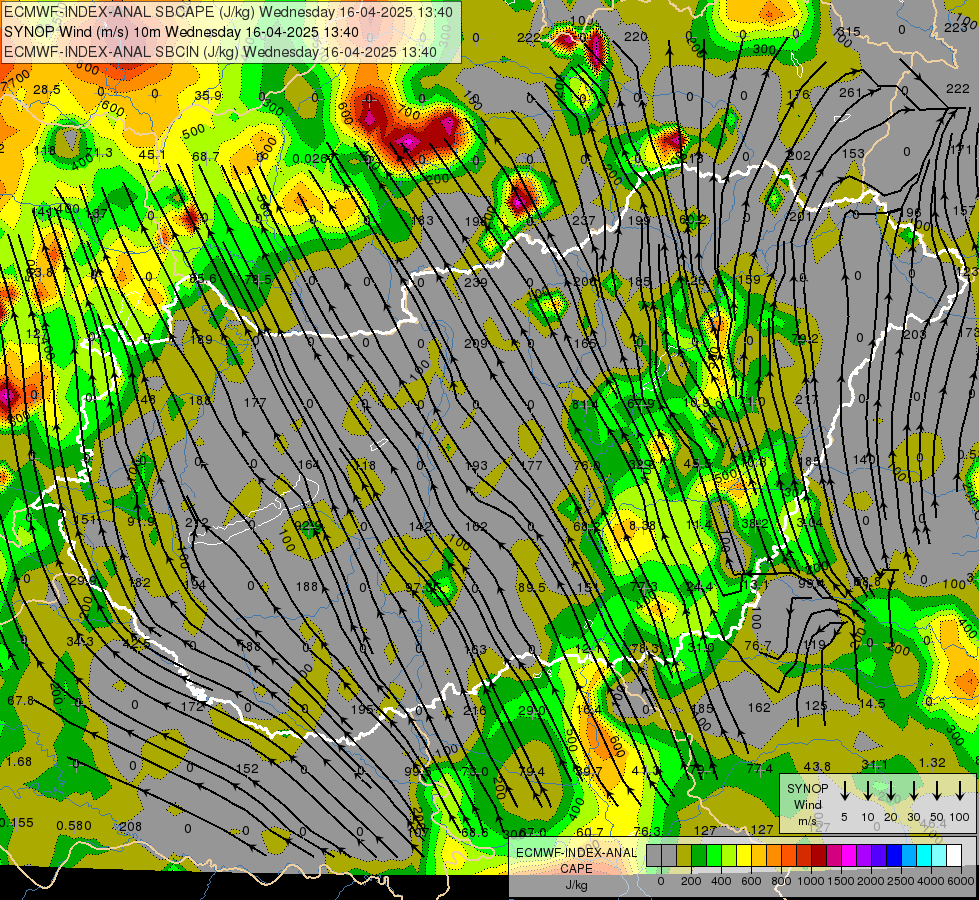Click the map value 34.3
This screenshot has width=979, height=900.
tap(80, 641)
